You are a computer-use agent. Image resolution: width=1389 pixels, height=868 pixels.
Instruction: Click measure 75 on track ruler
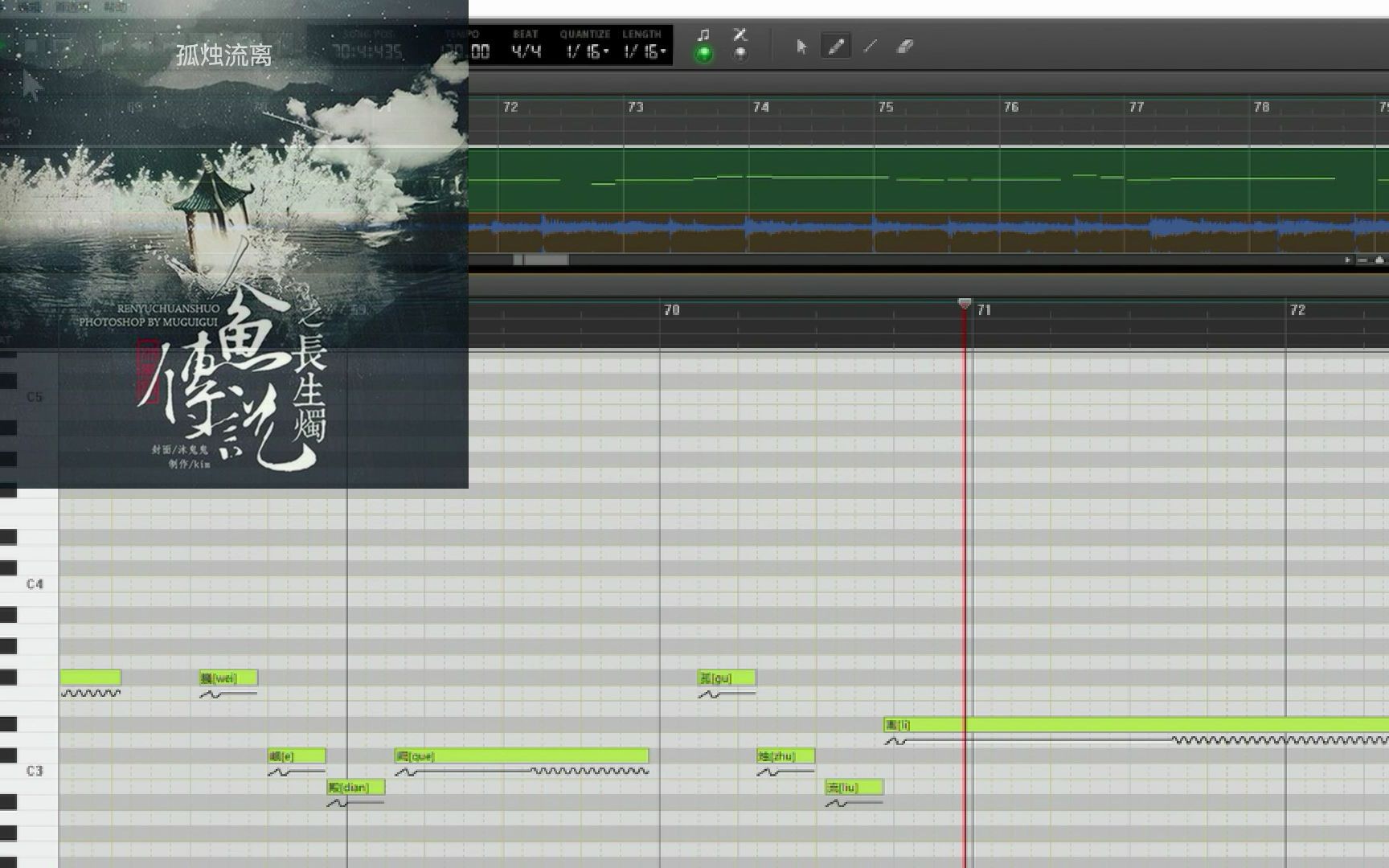tap(886, 107)
